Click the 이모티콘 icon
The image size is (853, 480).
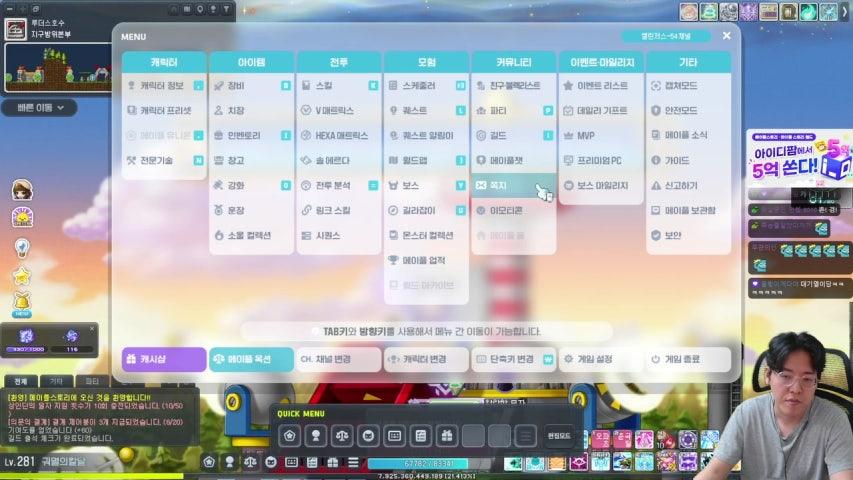point(481,211)
